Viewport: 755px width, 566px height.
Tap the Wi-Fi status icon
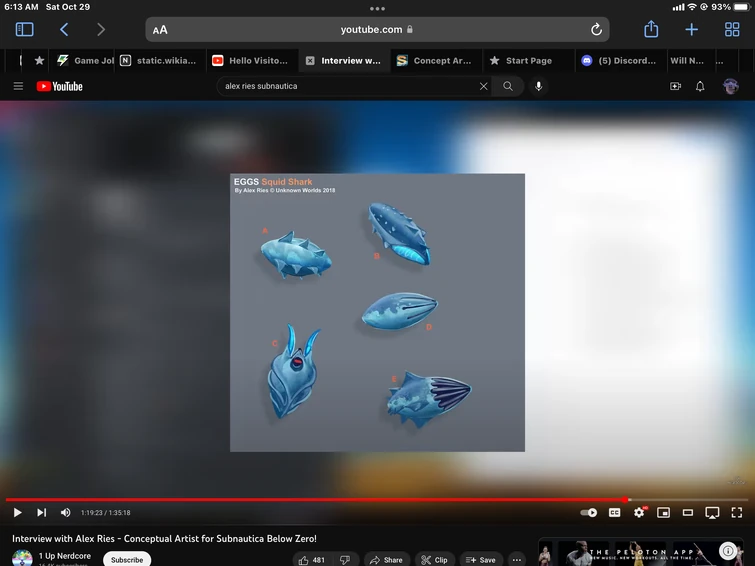[692, 7]
